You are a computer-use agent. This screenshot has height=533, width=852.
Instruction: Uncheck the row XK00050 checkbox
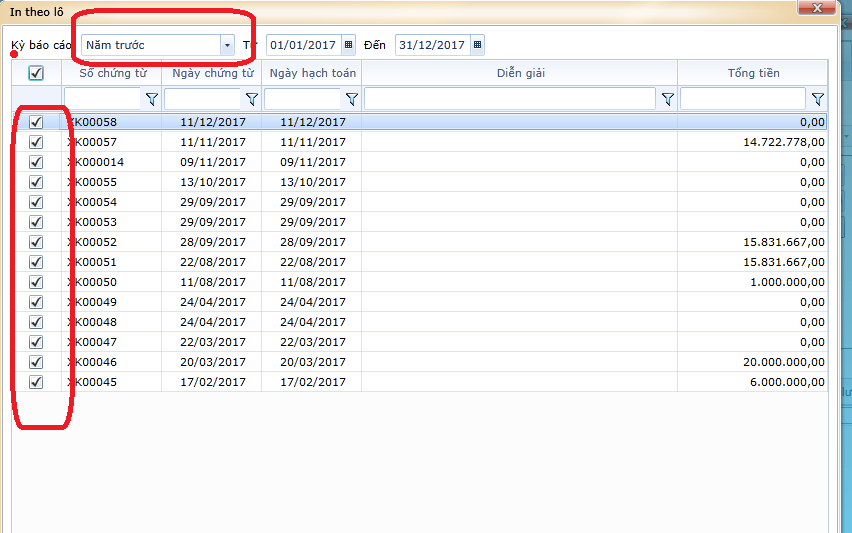point(36,282)
